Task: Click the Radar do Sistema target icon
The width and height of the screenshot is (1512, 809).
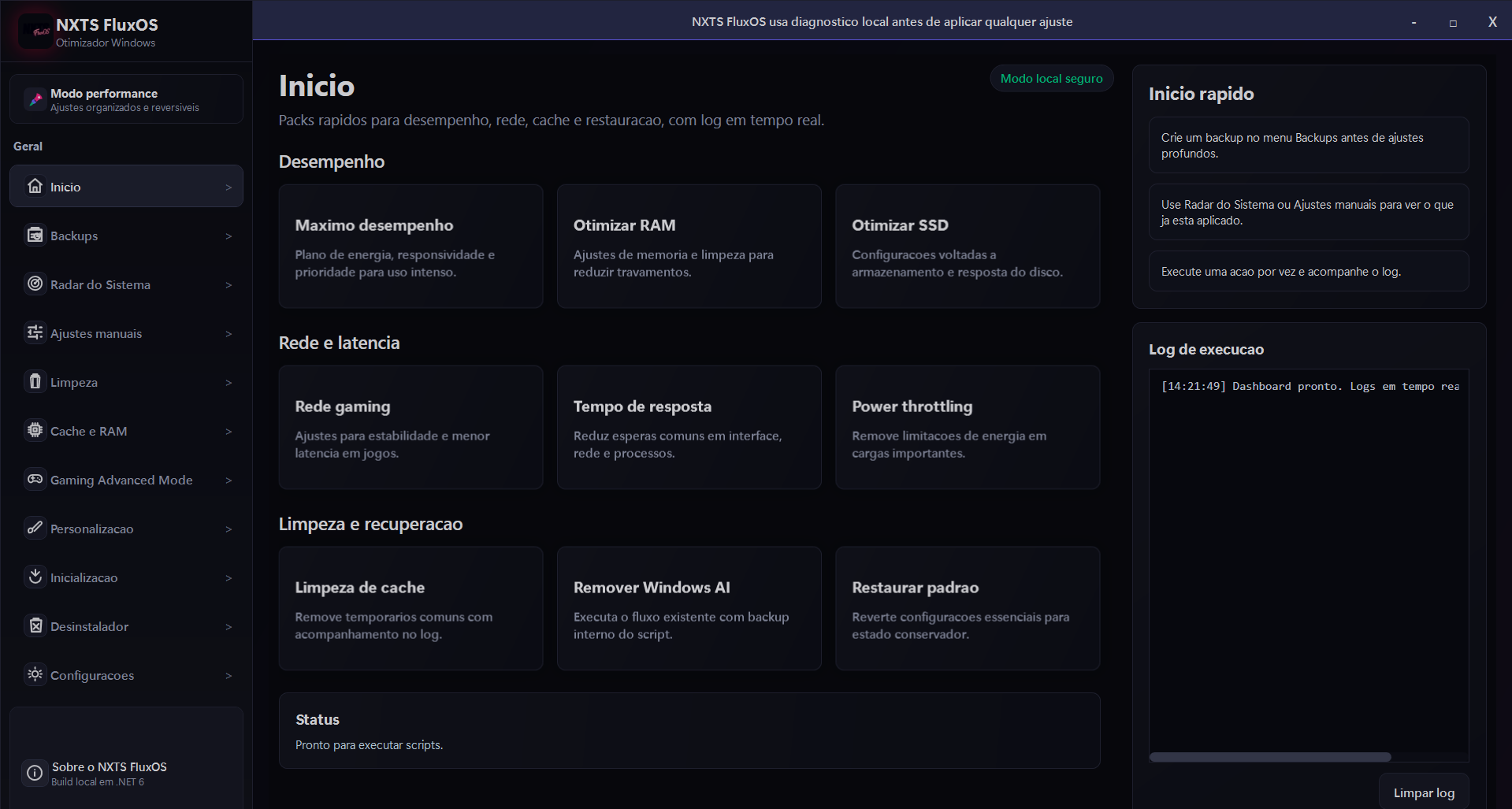Action: [35, 284]
